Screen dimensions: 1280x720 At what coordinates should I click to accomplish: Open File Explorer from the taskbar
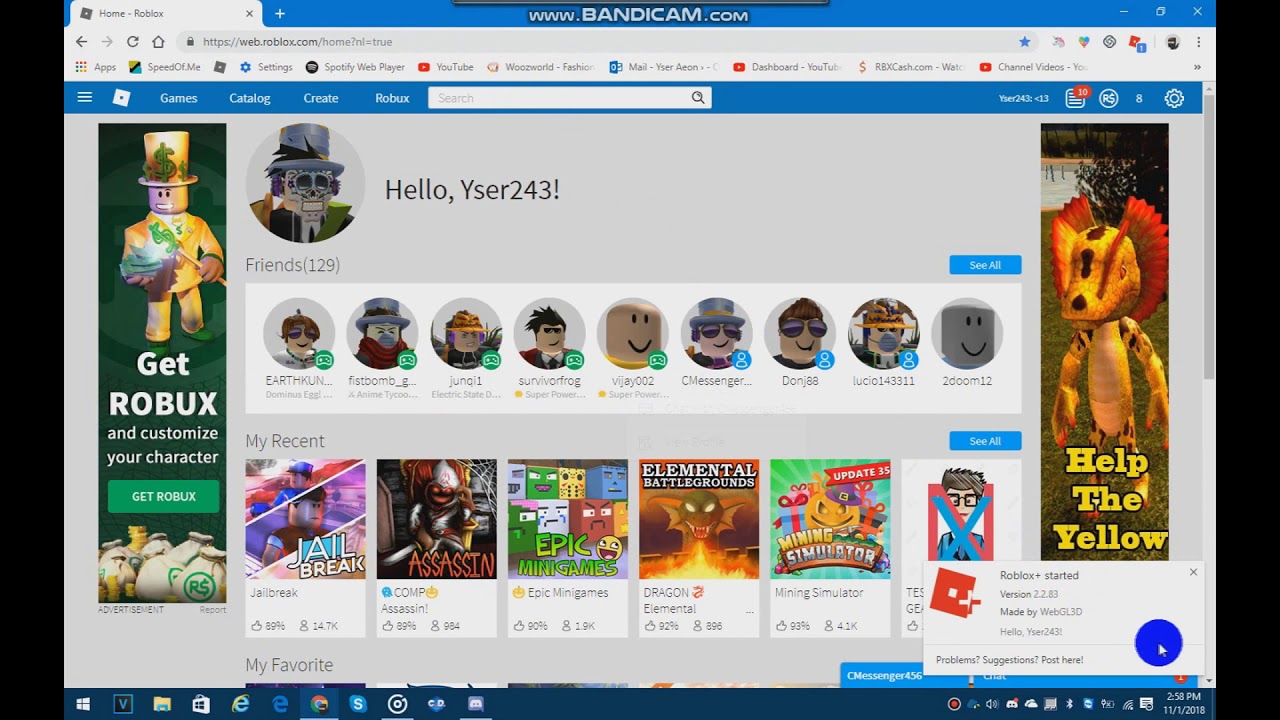tap(162, 704)
